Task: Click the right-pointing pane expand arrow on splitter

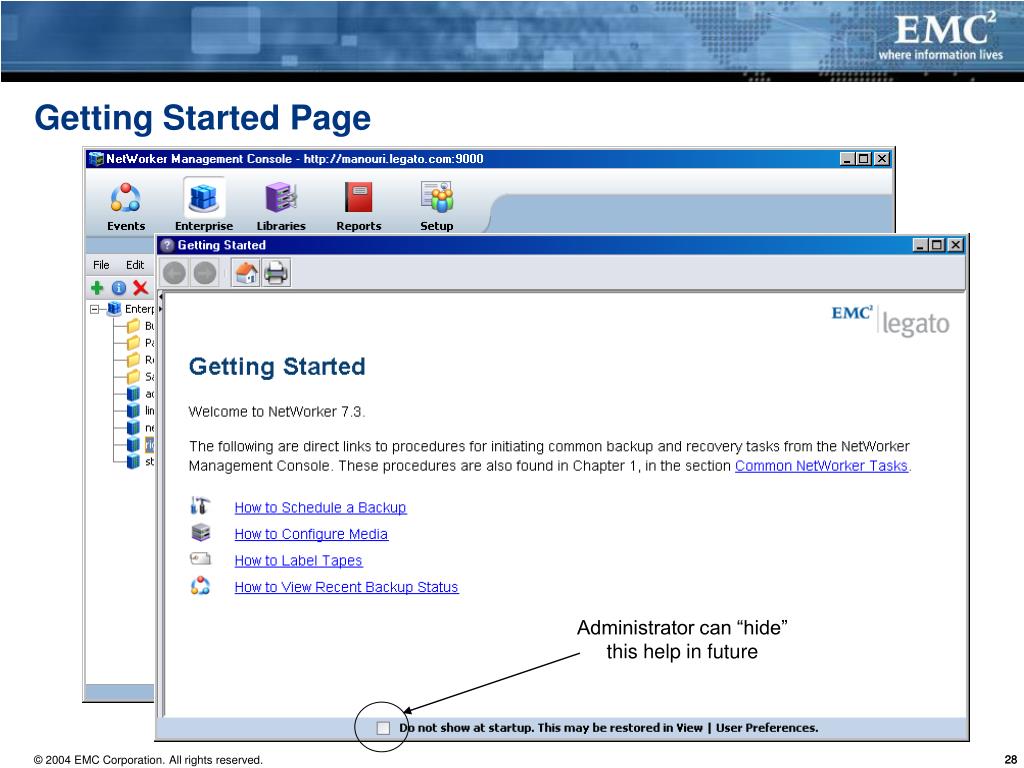Action: pyautogui.click(x=161, y=309)
